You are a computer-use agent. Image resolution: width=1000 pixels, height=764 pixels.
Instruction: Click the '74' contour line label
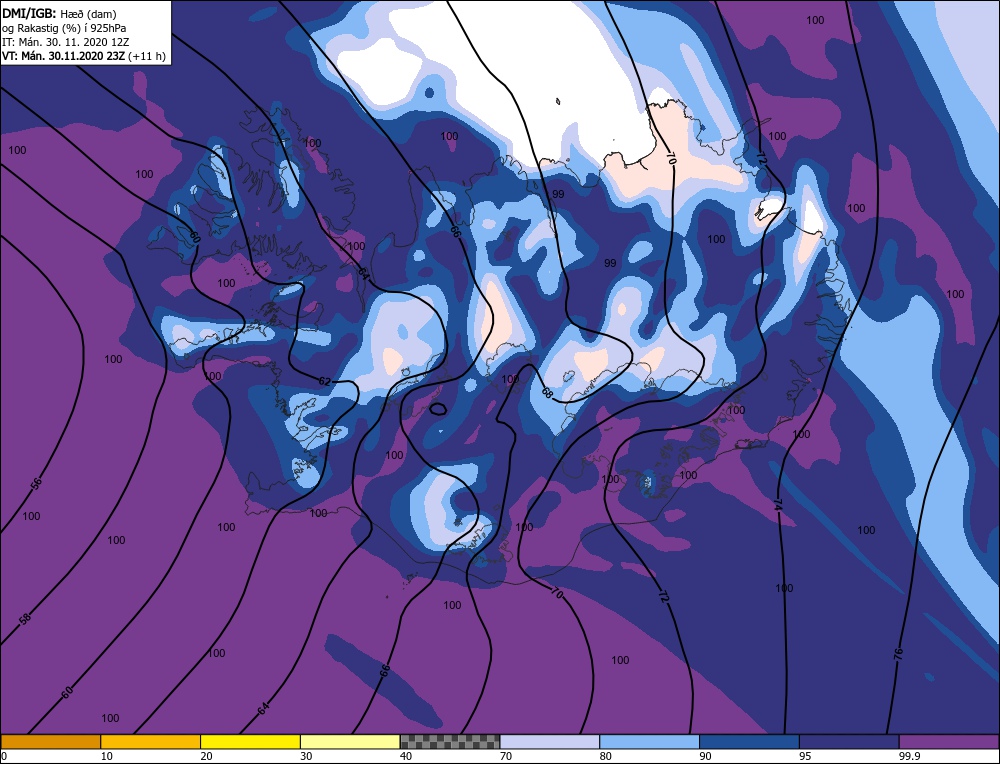click(x=777, y=505)
